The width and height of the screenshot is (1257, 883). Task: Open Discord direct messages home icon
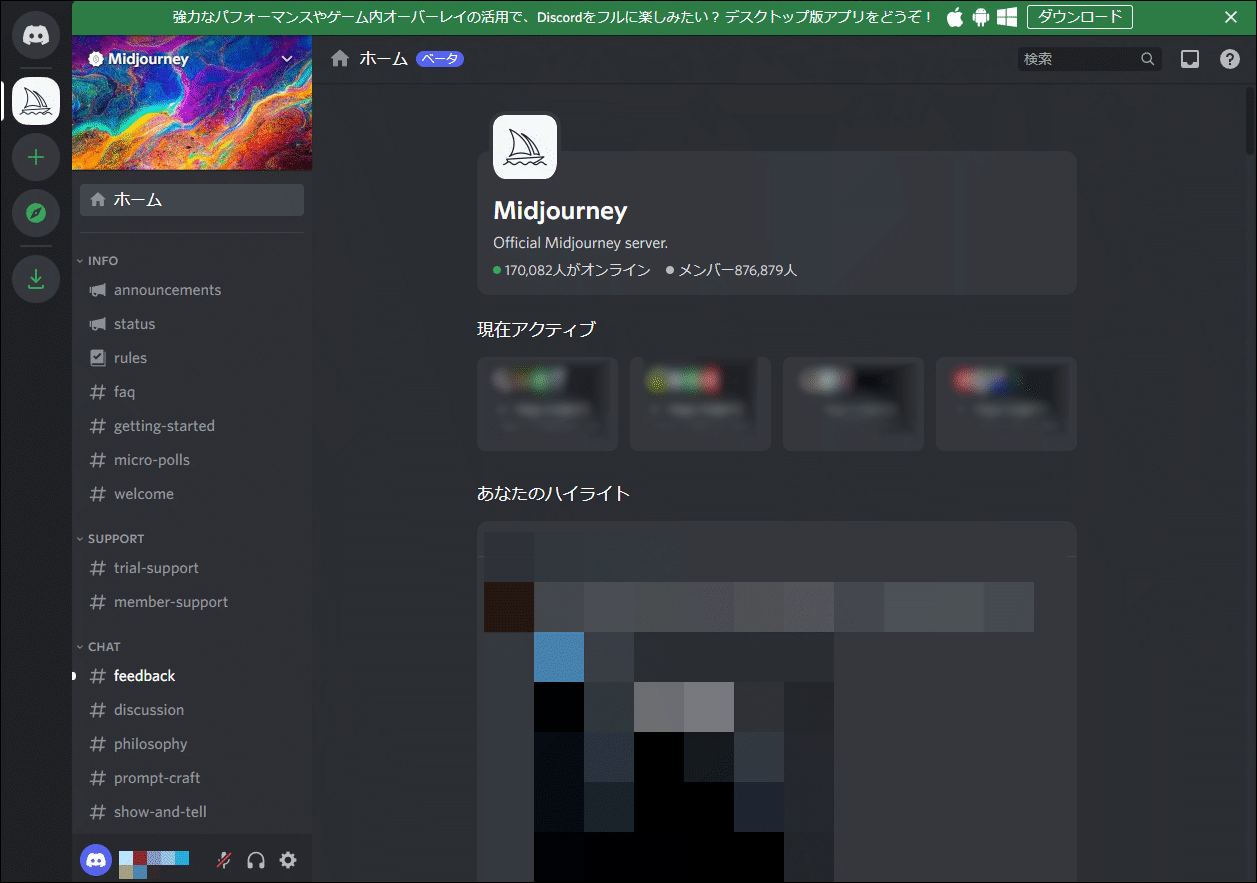pos(36,35)
